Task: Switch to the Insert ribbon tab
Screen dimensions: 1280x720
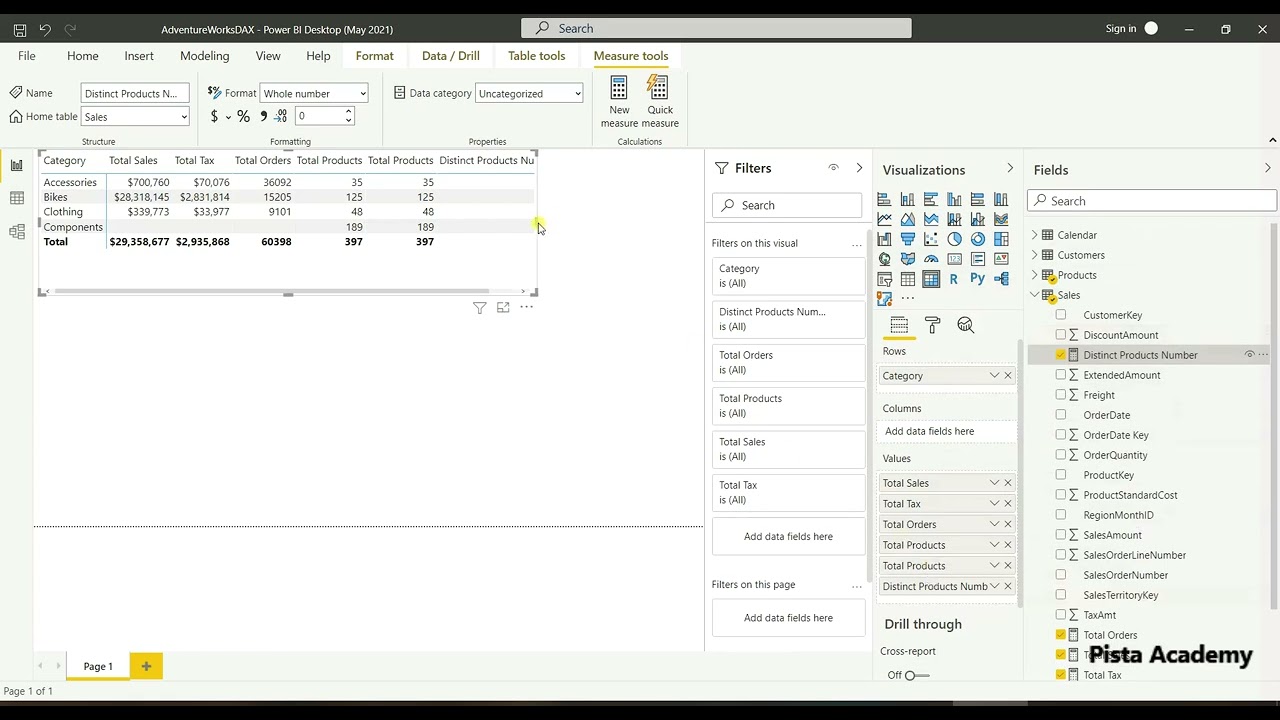Action: click(139, 56)
